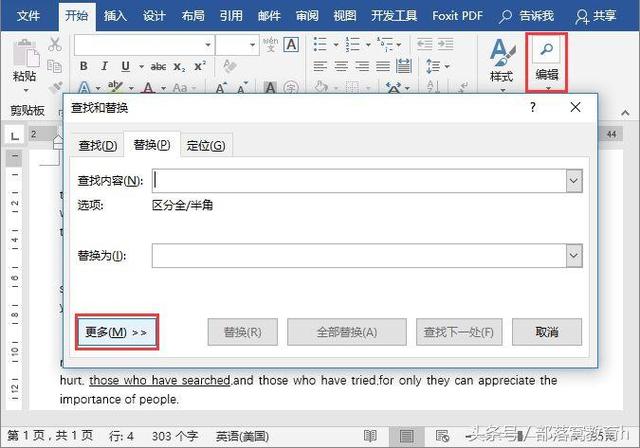Toggle Underline formatting

click(x=125, y=66)
